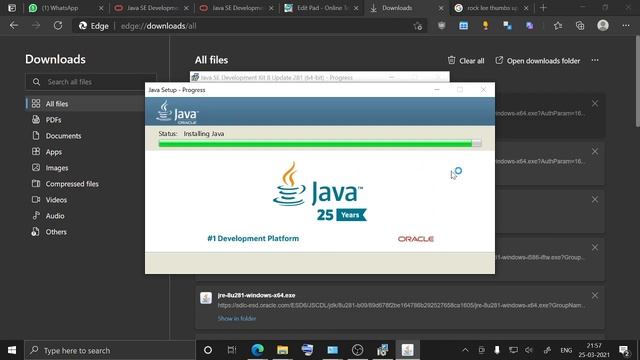Reload the page with refresh icon
640x360 pixels.
58,26
